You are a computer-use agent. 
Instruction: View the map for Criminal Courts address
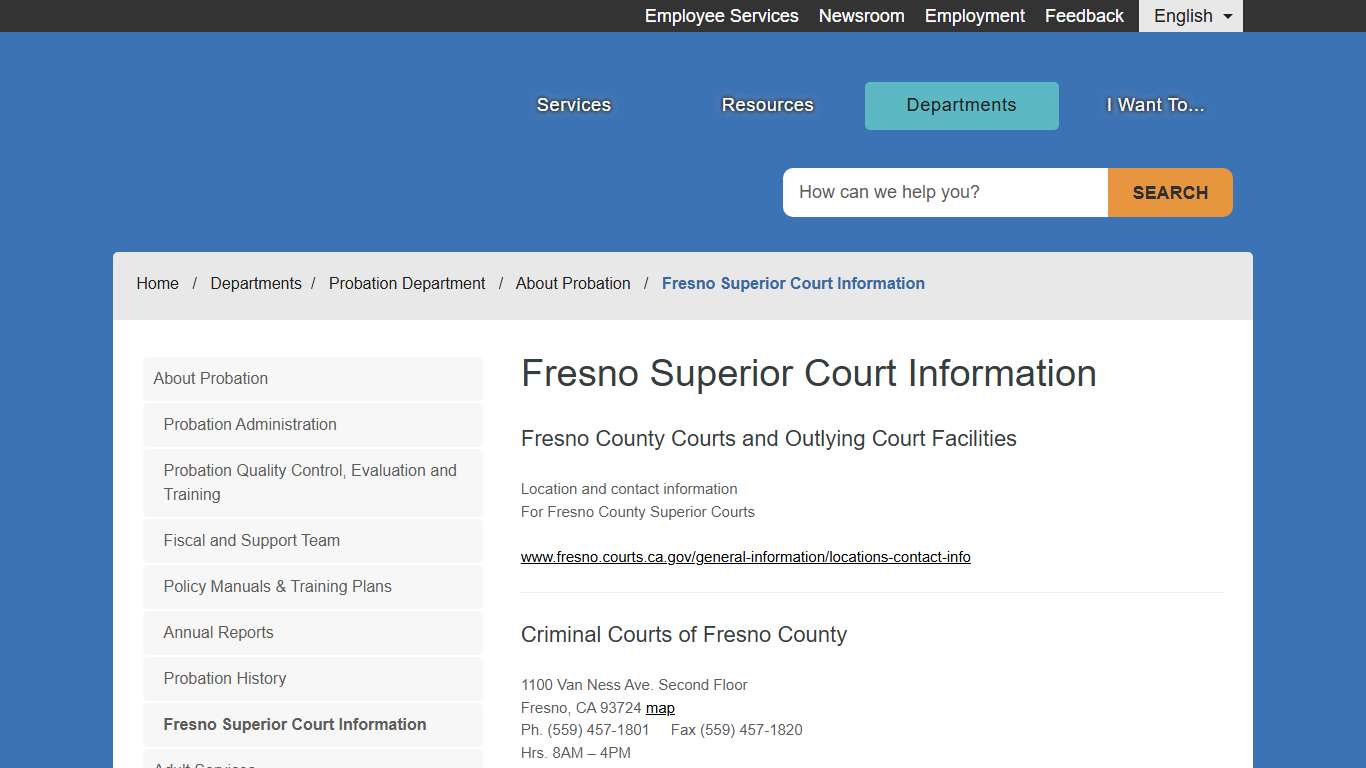[x=660, y=707]
